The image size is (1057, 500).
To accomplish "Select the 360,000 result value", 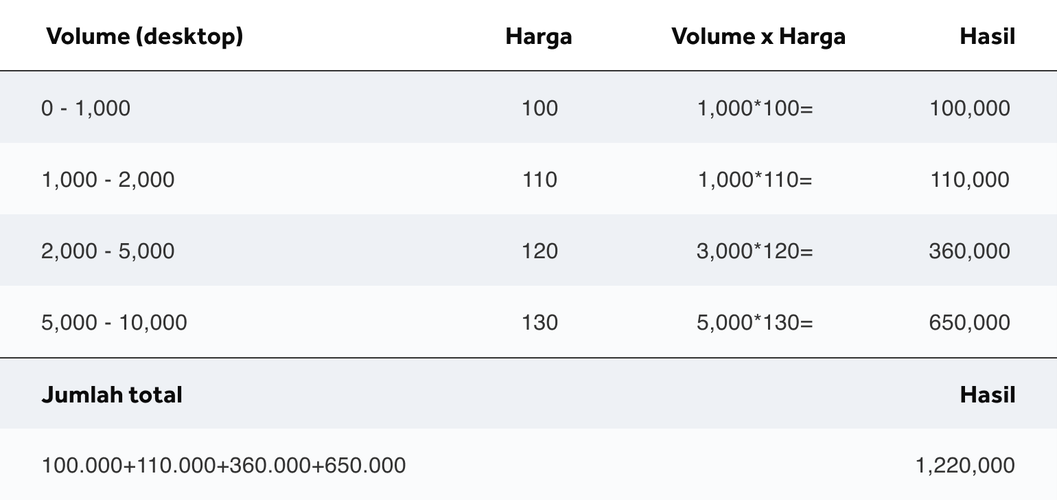I will [x=970, y=251].
